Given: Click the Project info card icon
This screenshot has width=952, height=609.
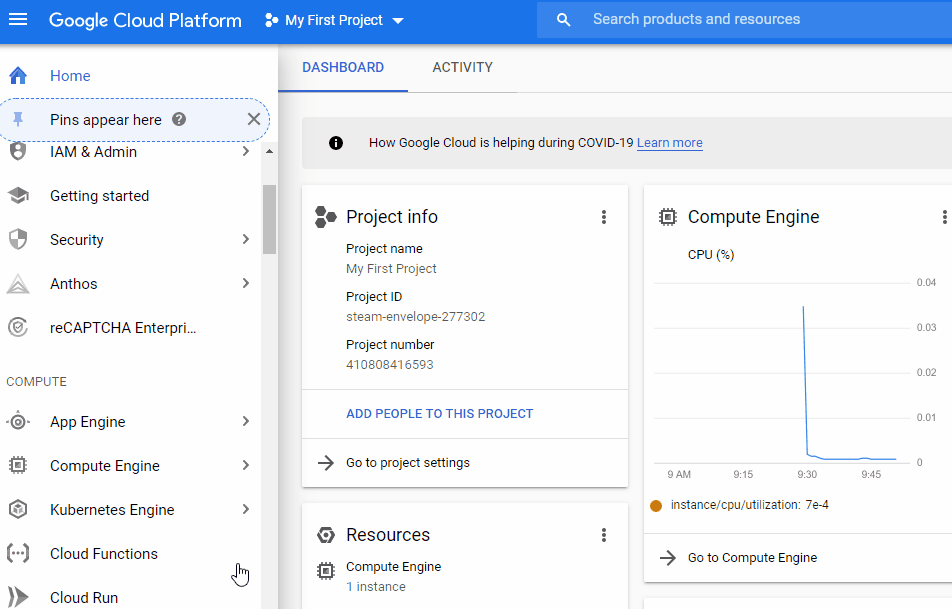Looking at the screenshot, I should [325, 217].
